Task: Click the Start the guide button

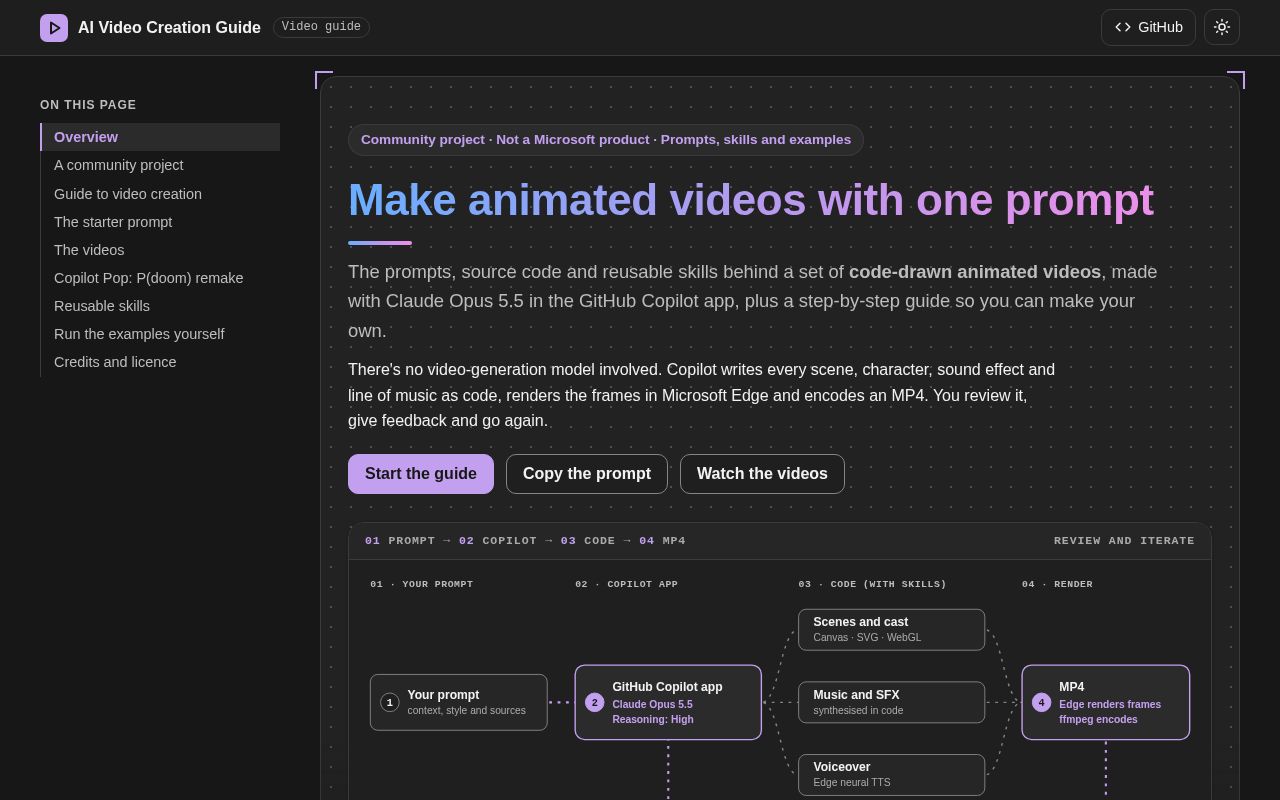Action: 421,474
